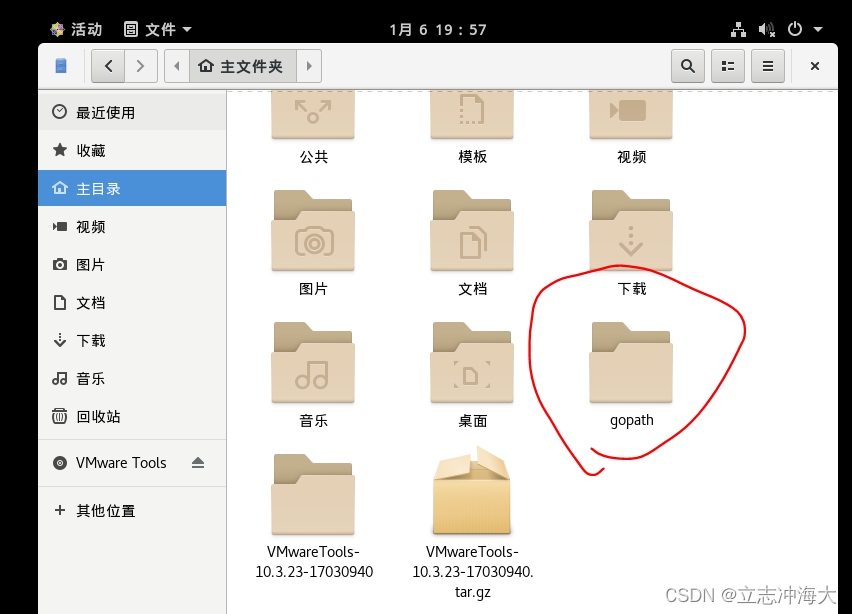Open the search magnifier button

click(x=688, y=66)
